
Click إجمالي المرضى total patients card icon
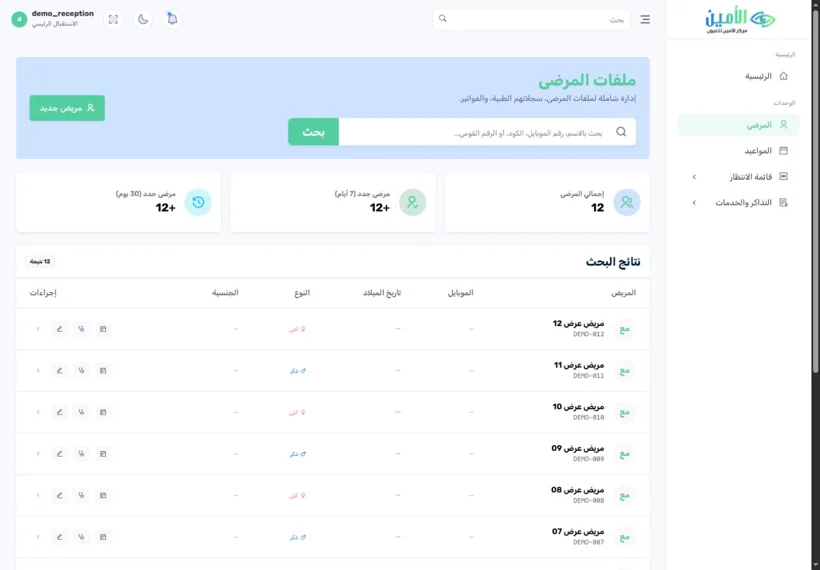[x=627, y=202]
